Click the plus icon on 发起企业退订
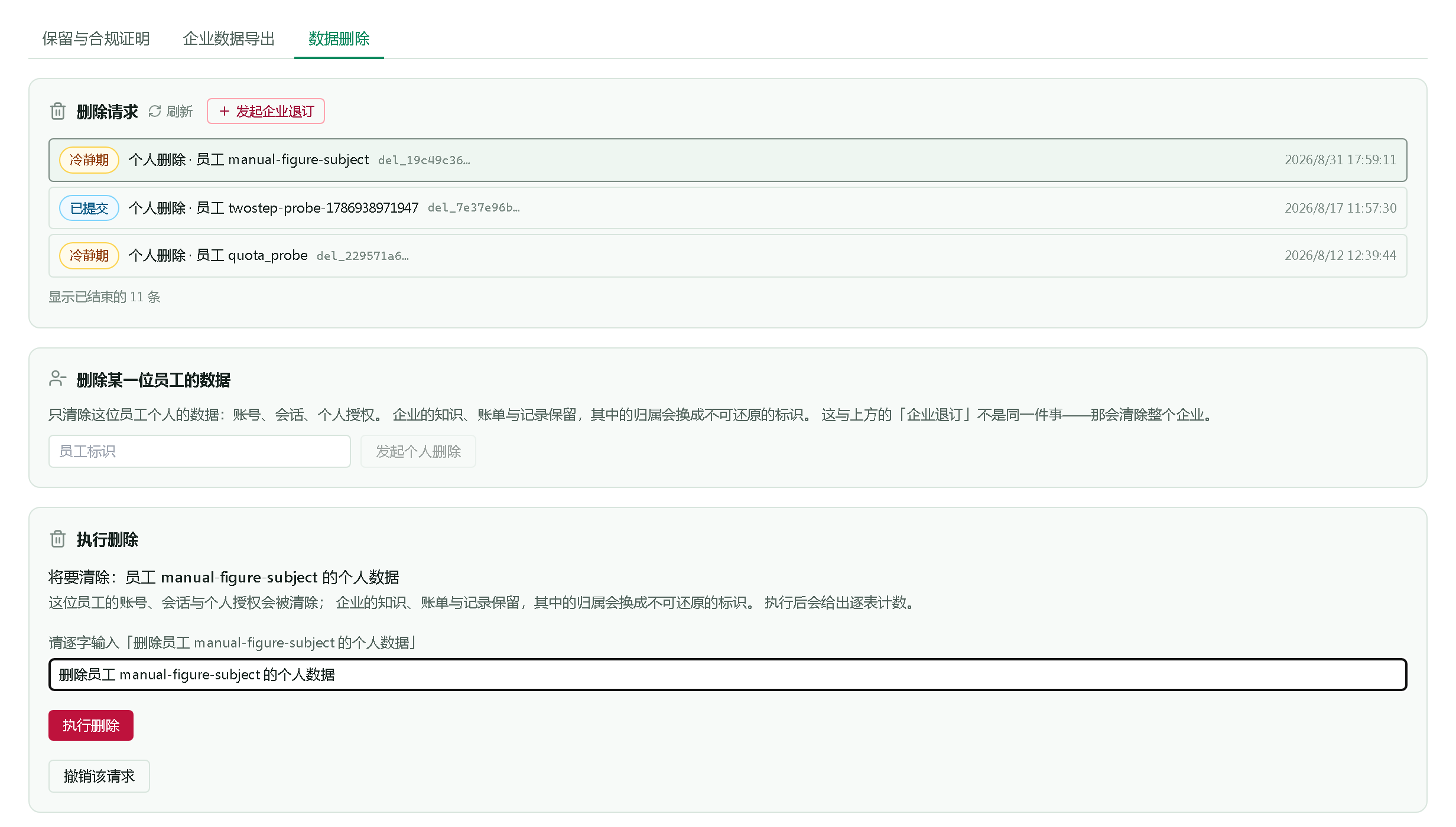 [x=225, y=111]
